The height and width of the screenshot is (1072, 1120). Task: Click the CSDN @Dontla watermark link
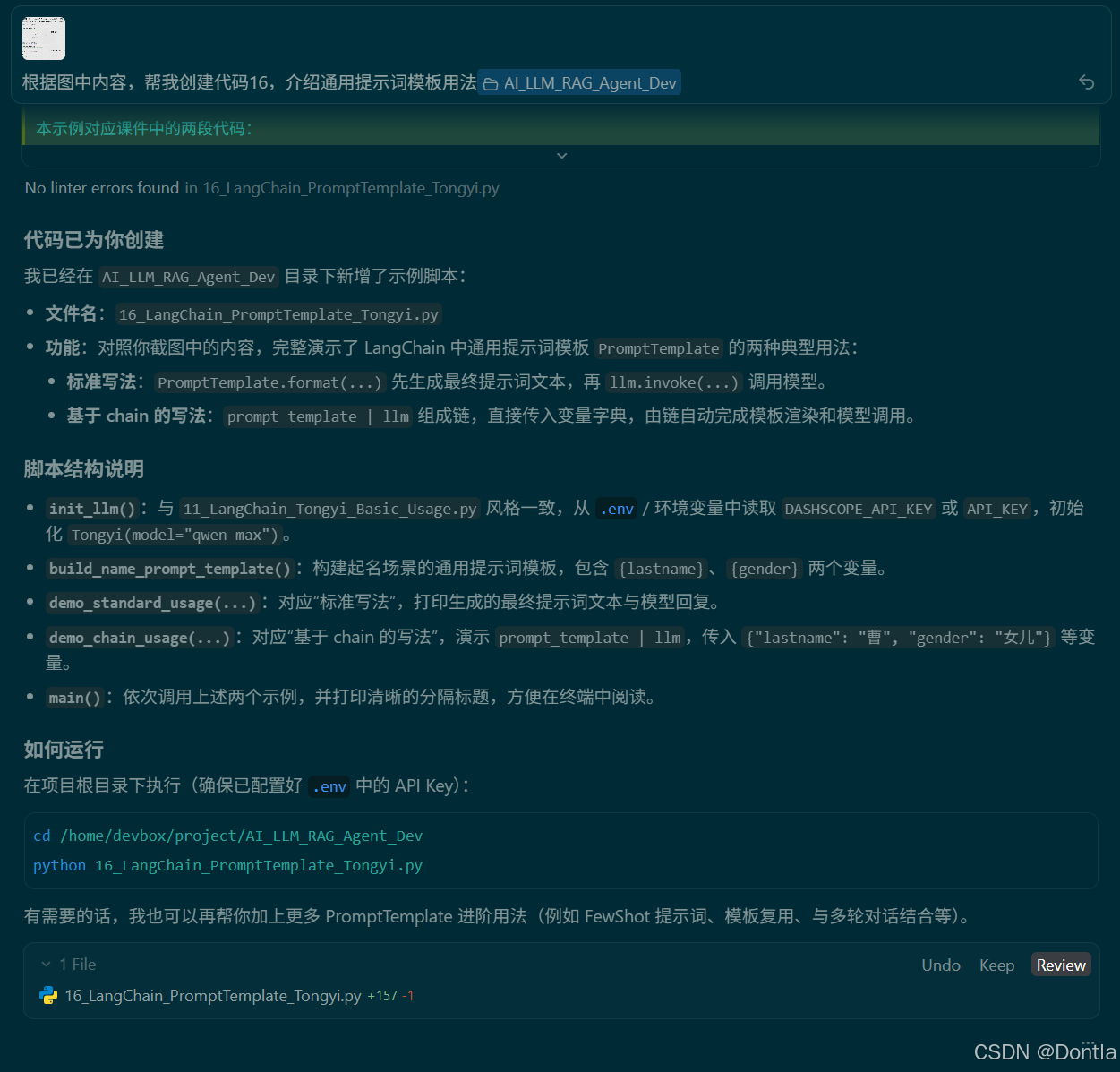1044,1051
